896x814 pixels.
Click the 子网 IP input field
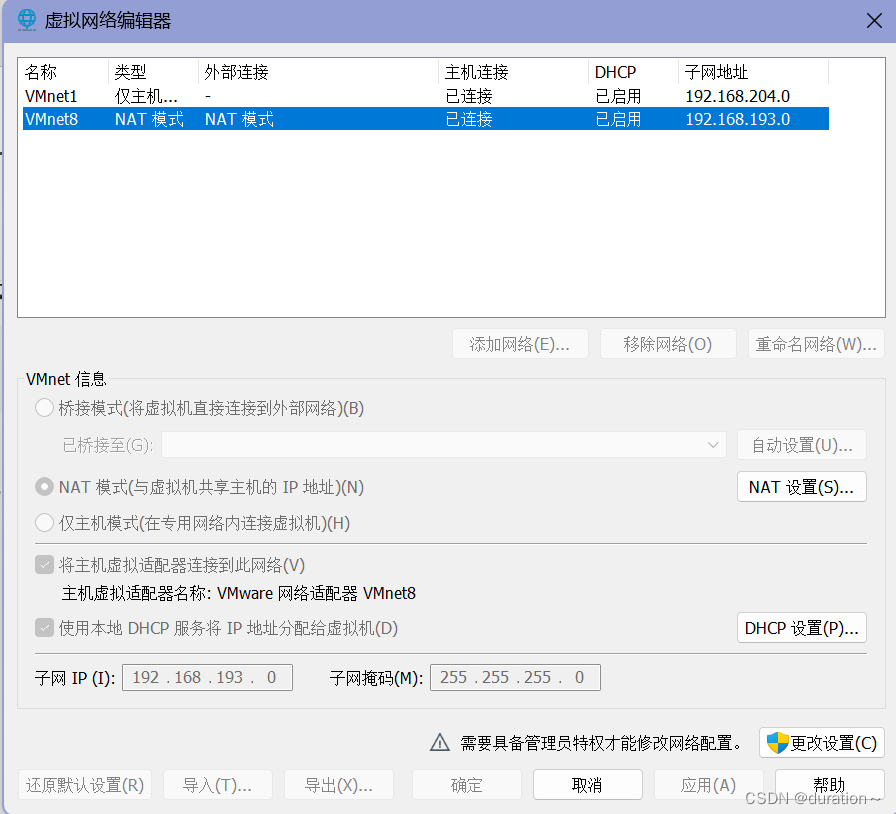[x=207, y=677]
